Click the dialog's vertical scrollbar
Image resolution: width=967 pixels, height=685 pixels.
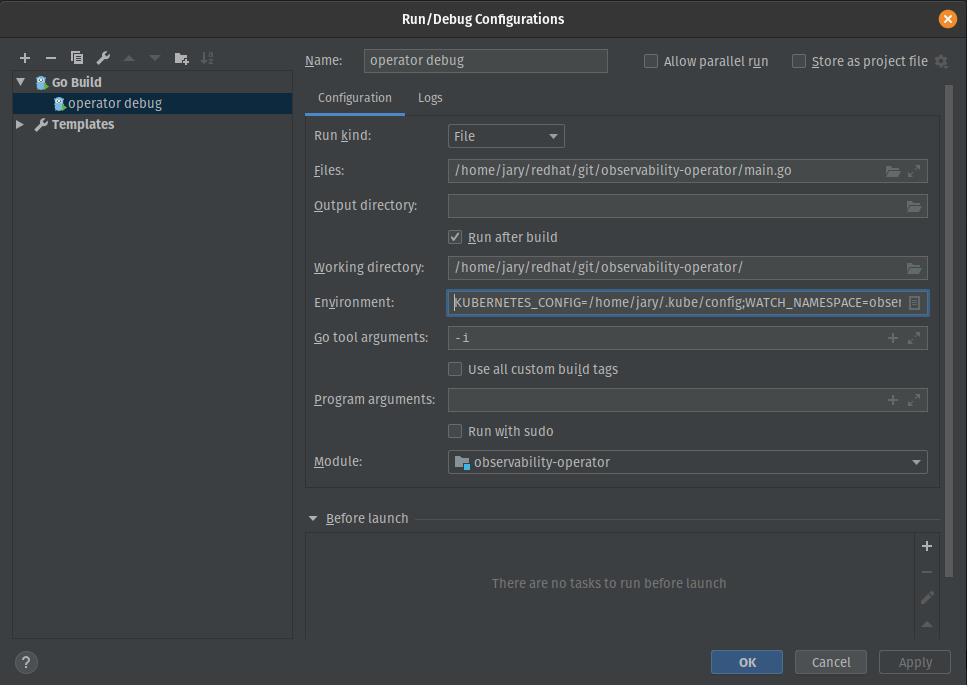[x=948, y=331]
